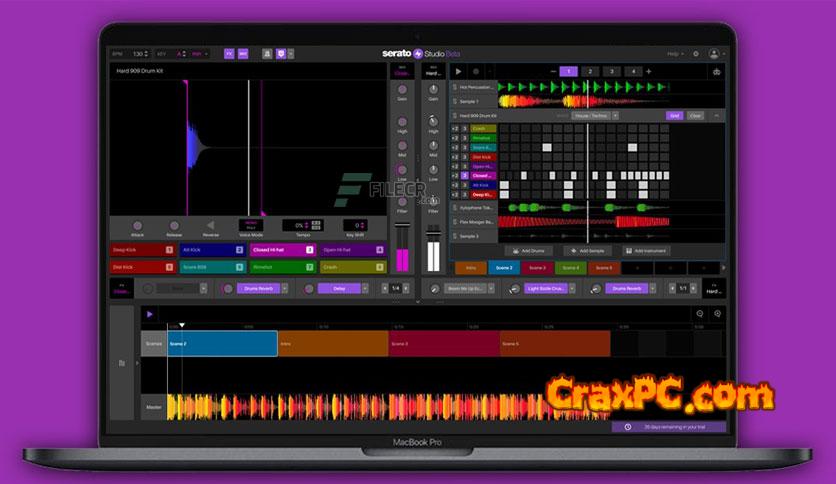Add a pattern with the plus icon
The width and height of the screenshot is (836, 484).
pyautogui.click(x=648, y=72)
